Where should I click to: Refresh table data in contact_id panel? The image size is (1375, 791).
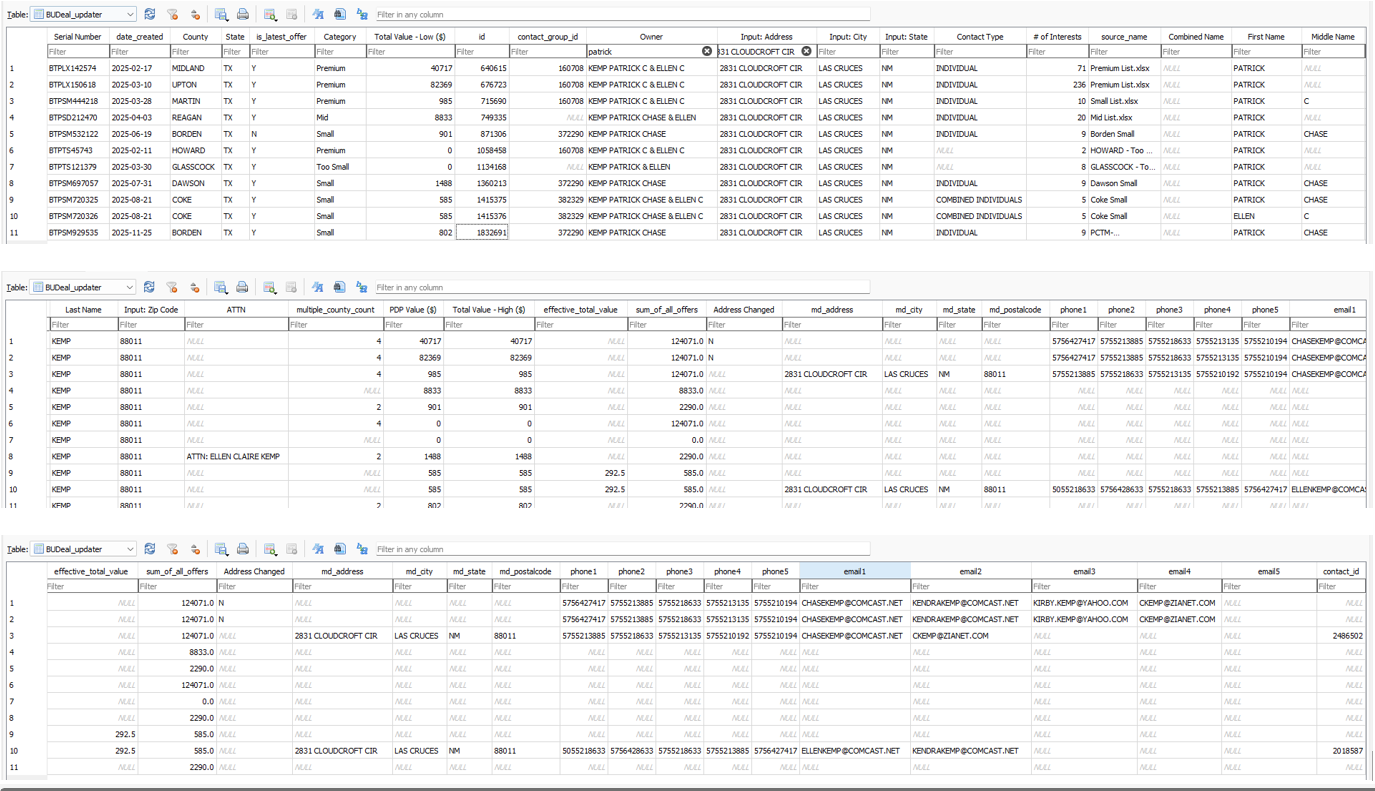point(150,549)
